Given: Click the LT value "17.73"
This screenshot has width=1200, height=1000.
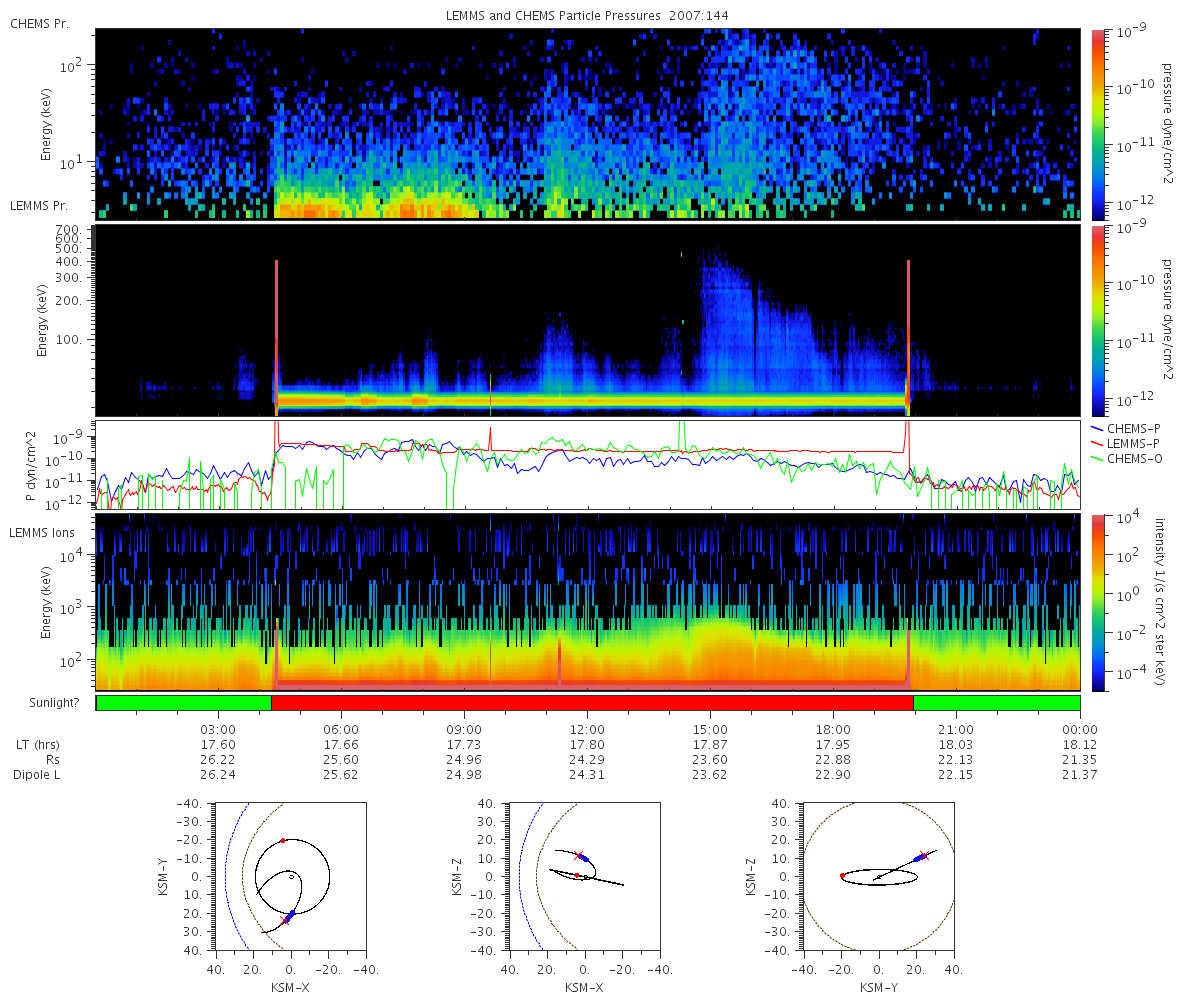Looking at the screenshot, I should [x=464, y=745].
